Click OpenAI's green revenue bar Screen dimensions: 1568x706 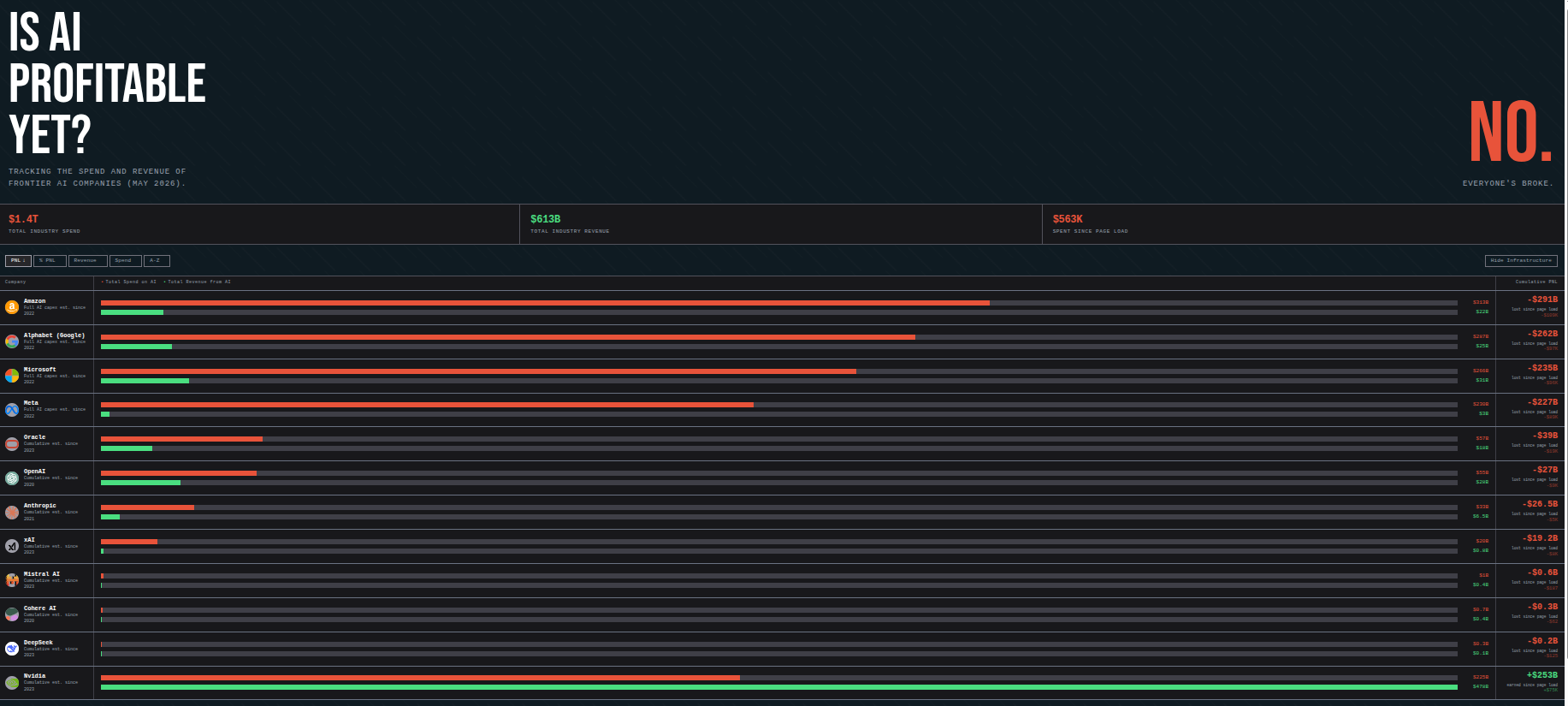(140, 483)
